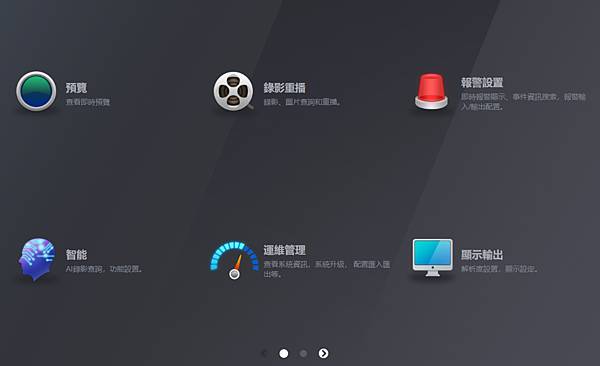Open the AI head 智能 icon
This screenshot has width=600, height=366.
[x=37, y=260]
